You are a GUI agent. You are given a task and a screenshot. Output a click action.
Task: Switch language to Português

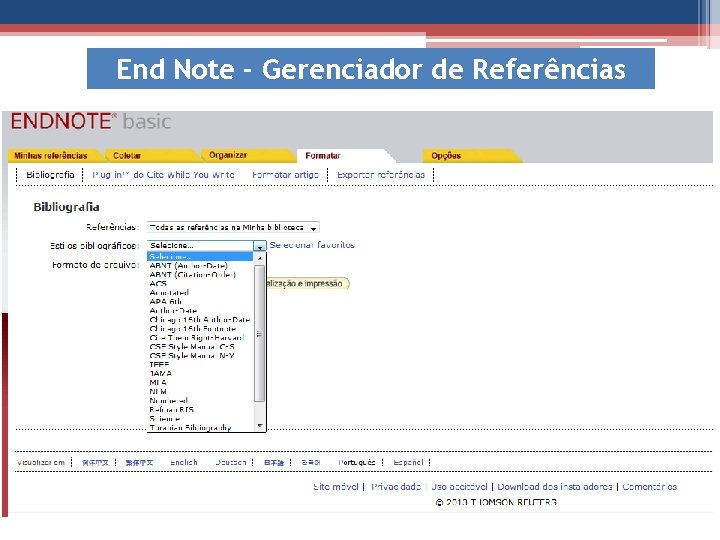click(x=357, y=462)
